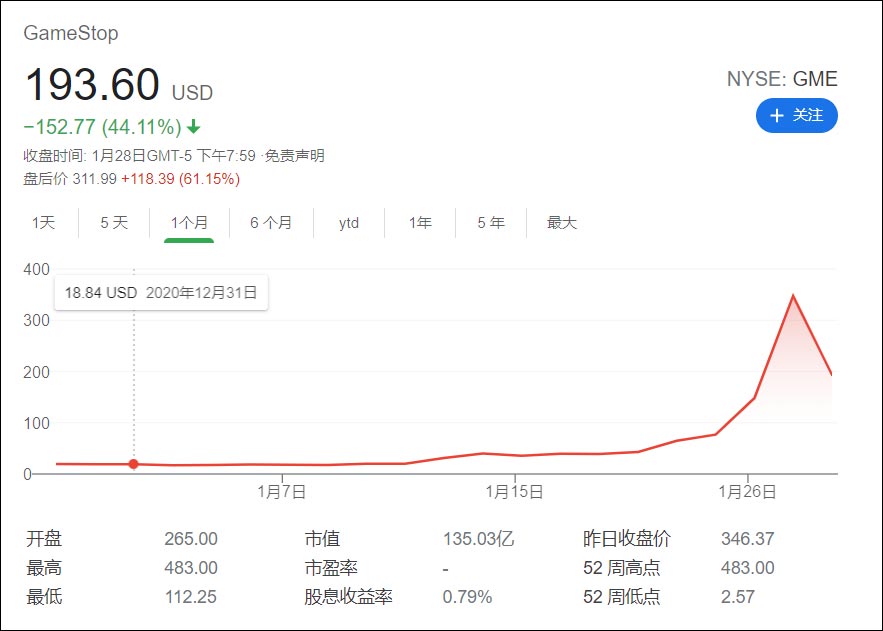This screenshot has width=883, height=631.
Task: Select the 5年 chart tab
Action: 489,223
